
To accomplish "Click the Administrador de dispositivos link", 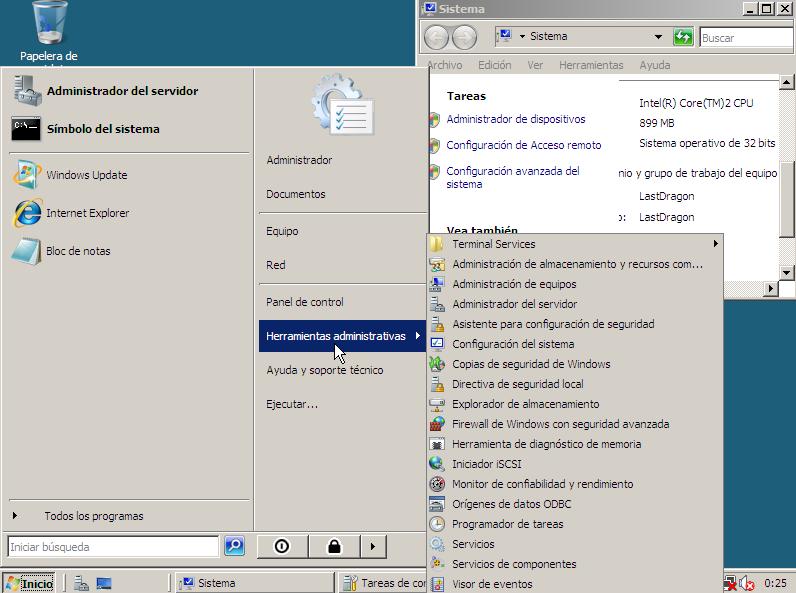I will click(x=515, y=119).
